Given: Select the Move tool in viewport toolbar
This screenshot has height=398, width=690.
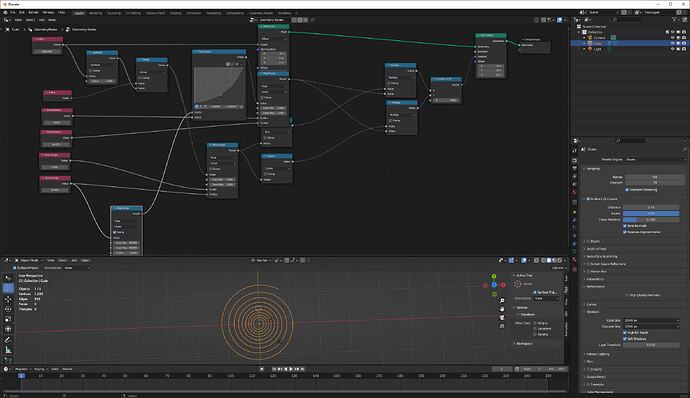Looking at the screenshot, I should pos(8,298).
